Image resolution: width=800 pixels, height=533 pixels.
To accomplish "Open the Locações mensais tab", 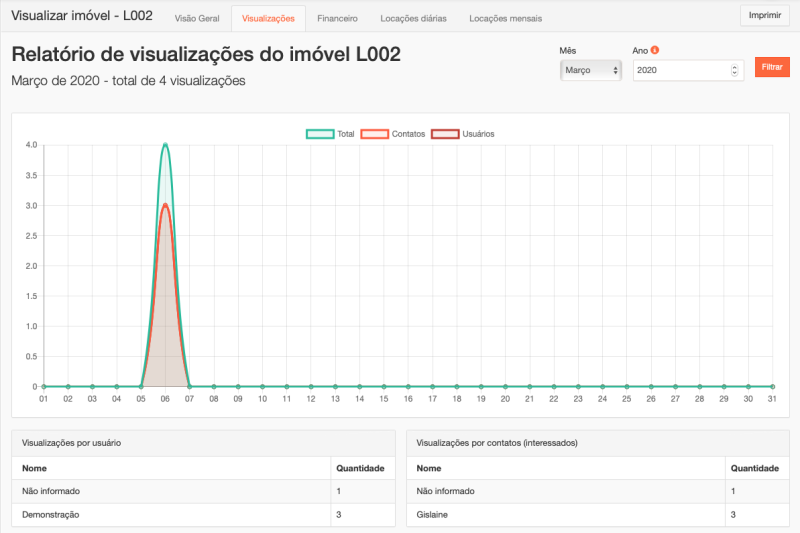I will pos(505,18).
